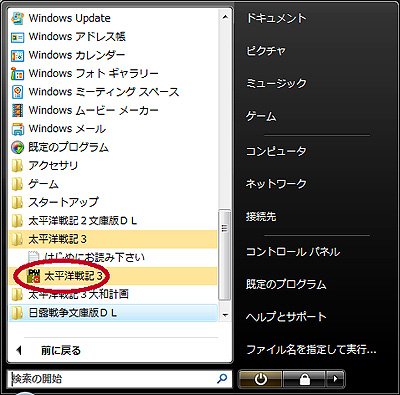The width and height of the screenshot is (400, 395).
Task: Open Windows フォト ギャラリー icon
Action: click(17, 74)
